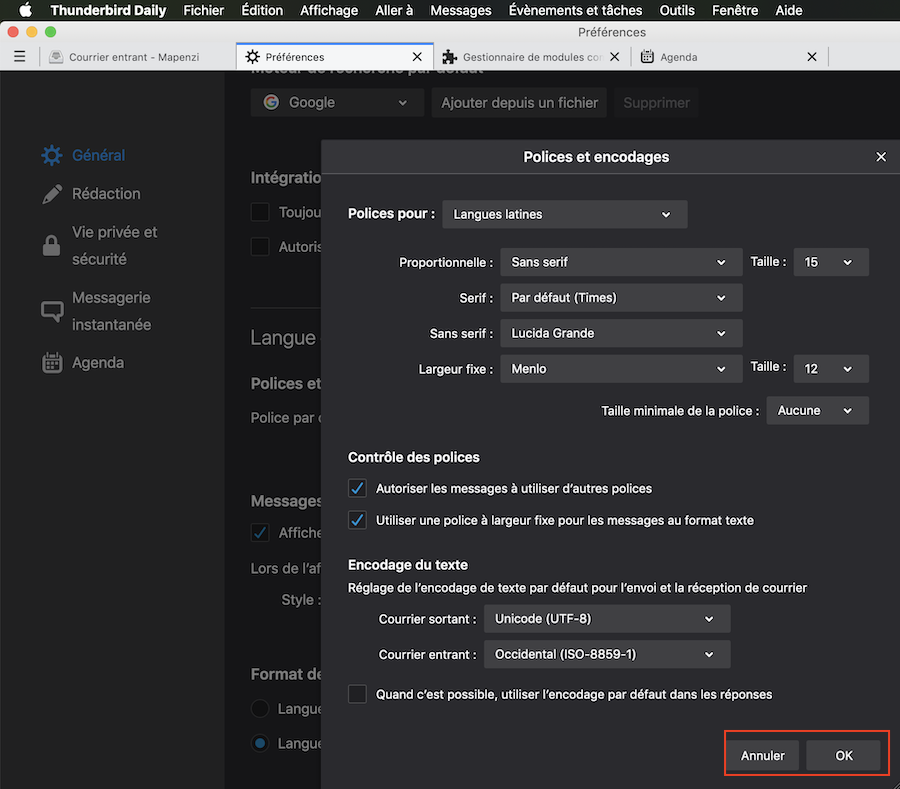Open the Largeur fixe Menlo font dropdown

620,369
